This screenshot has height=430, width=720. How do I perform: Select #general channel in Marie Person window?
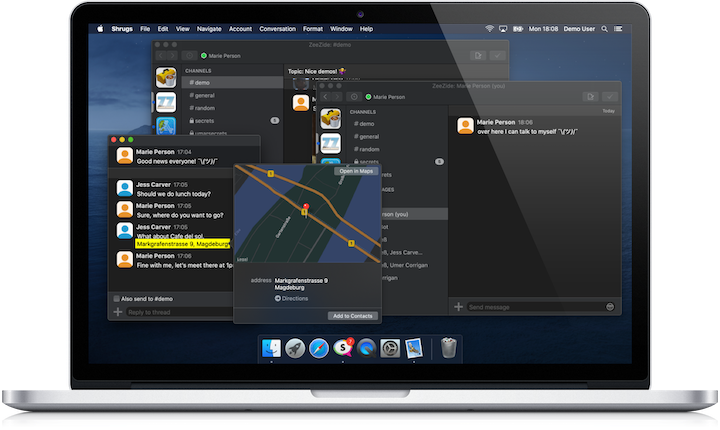pyautogui.click(x=397, y=136)
